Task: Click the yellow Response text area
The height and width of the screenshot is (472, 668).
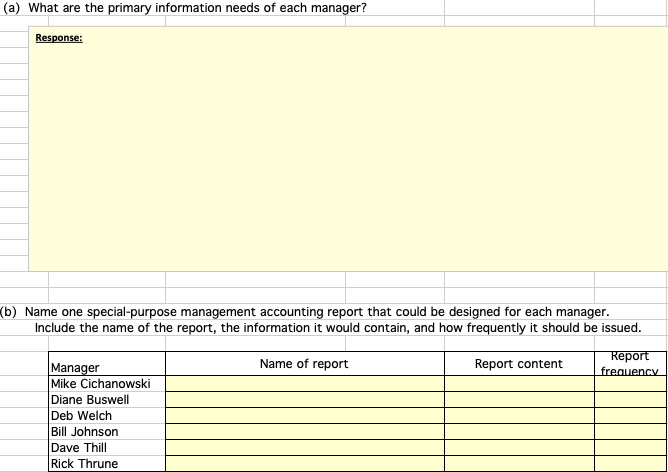Action: pos(348,149)
